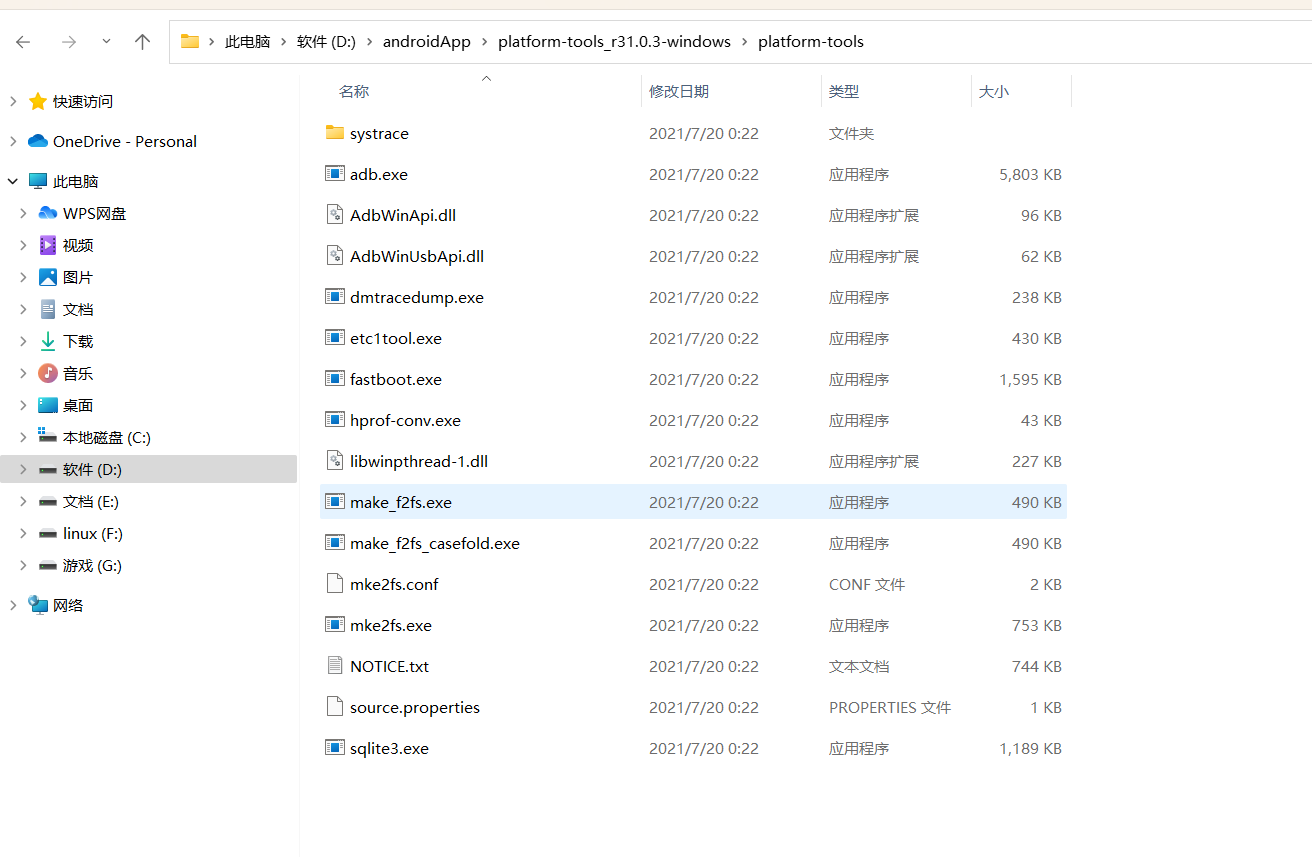The height and width of the screenshot is (857, 1312).
Task: Select the 音乐 music icon
Action: pos(48,373)
